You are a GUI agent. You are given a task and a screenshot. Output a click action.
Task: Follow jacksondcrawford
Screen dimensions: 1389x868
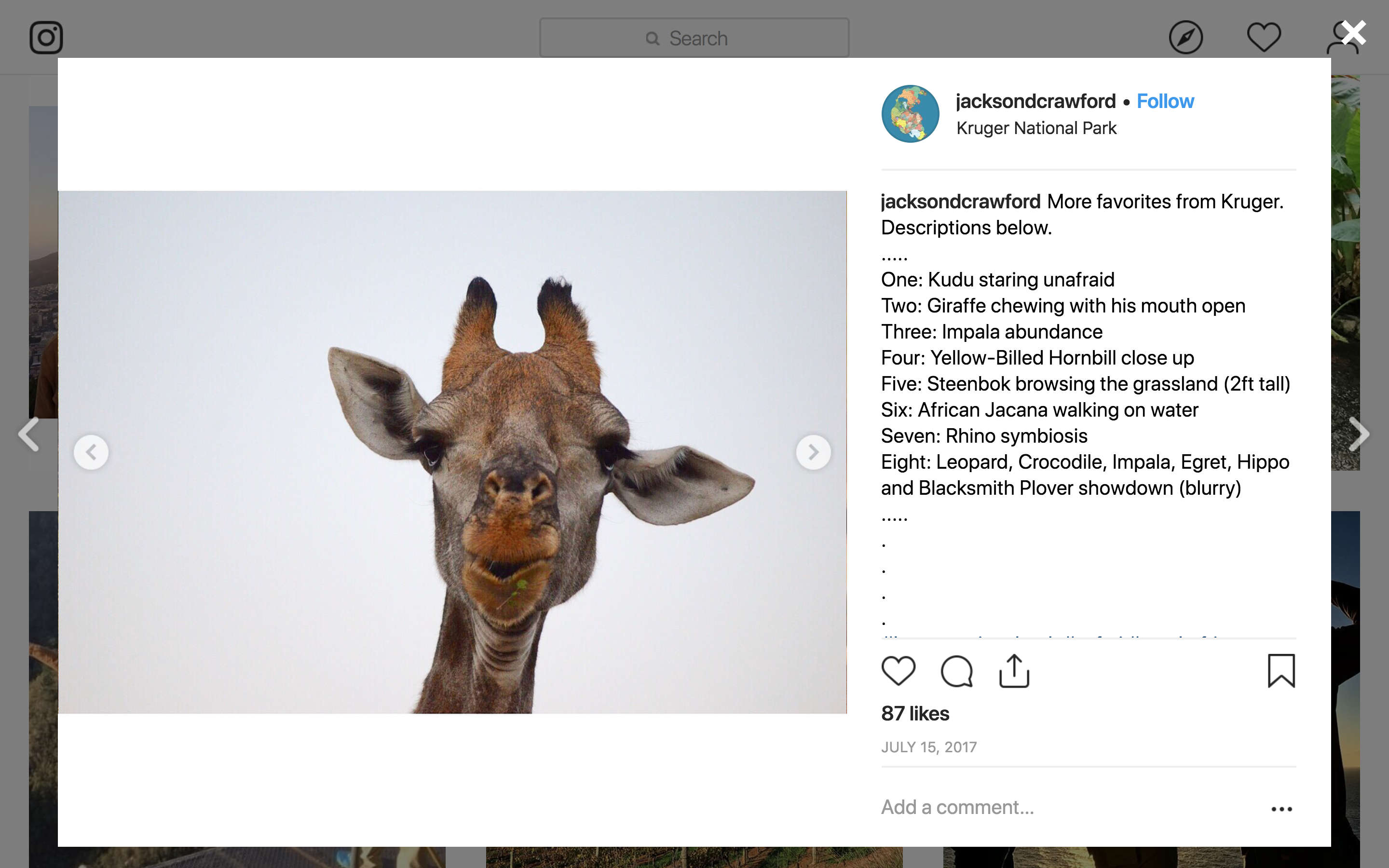pos(1165,102)
